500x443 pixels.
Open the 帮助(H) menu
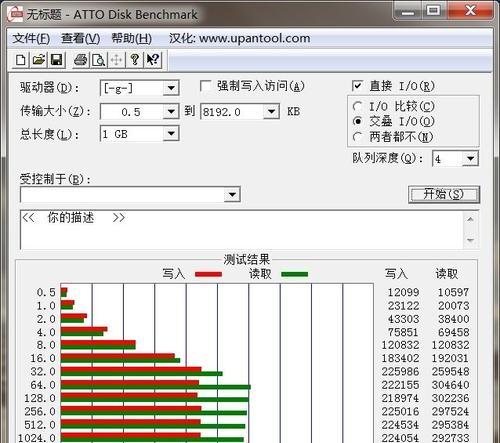(132, 38)
